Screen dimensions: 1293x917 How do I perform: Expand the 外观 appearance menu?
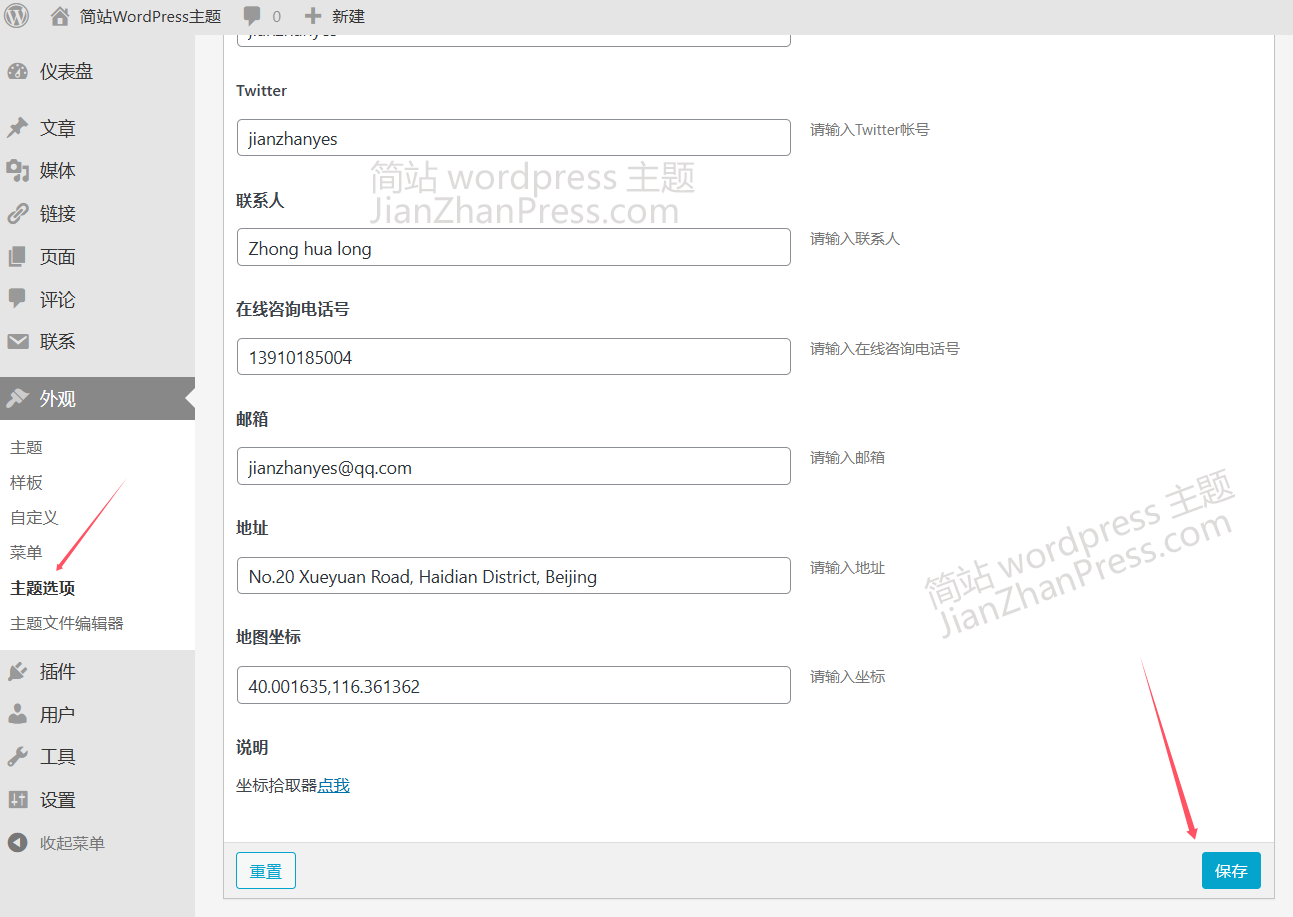click(x=57, y=399)
